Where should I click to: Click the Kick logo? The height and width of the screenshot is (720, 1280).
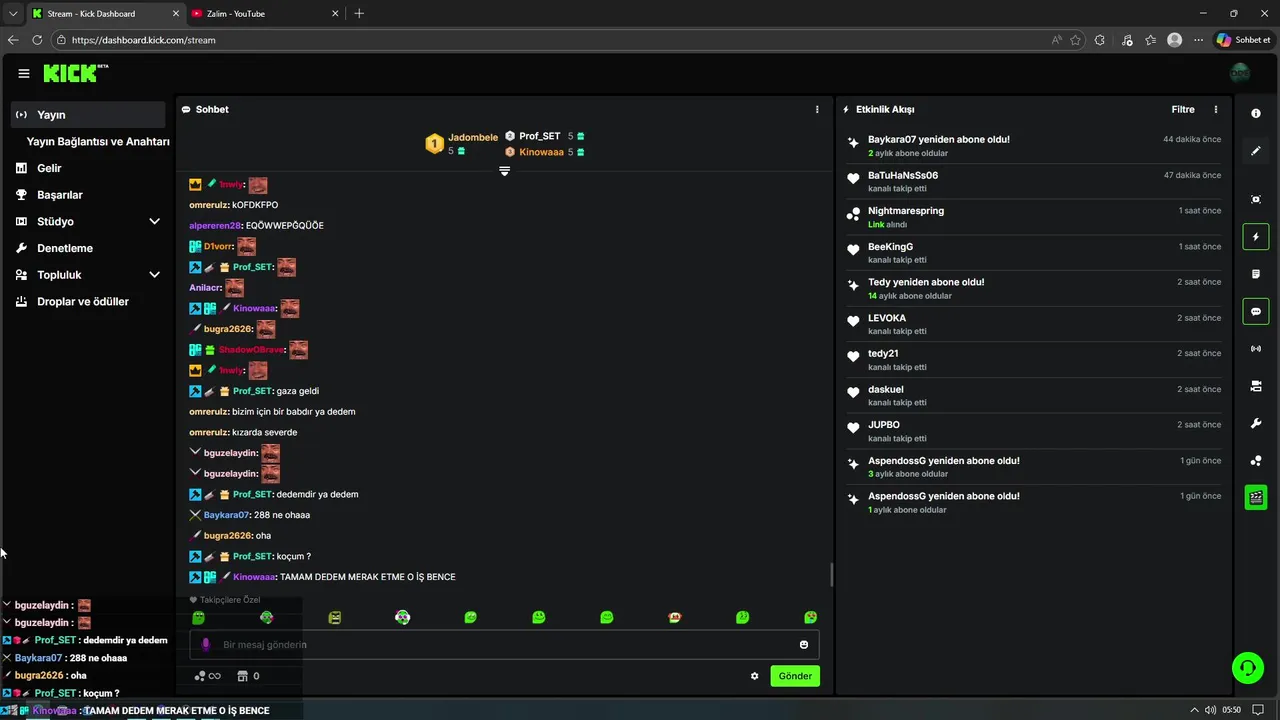(x=75, y=73)
